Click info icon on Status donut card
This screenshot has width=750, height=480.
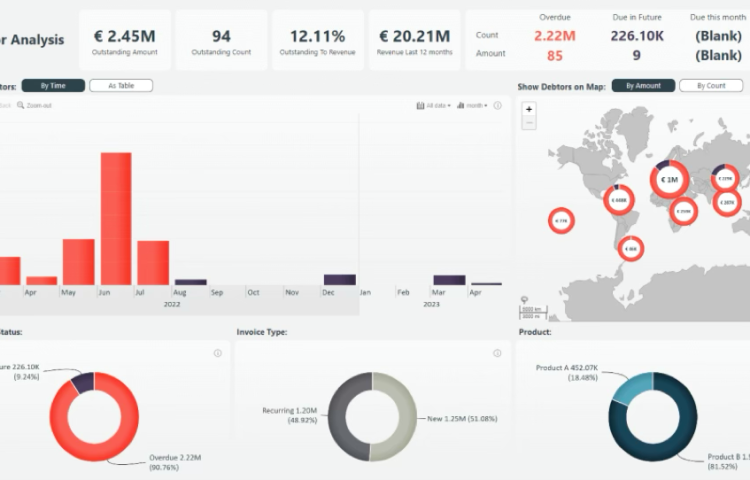[217, 353]
